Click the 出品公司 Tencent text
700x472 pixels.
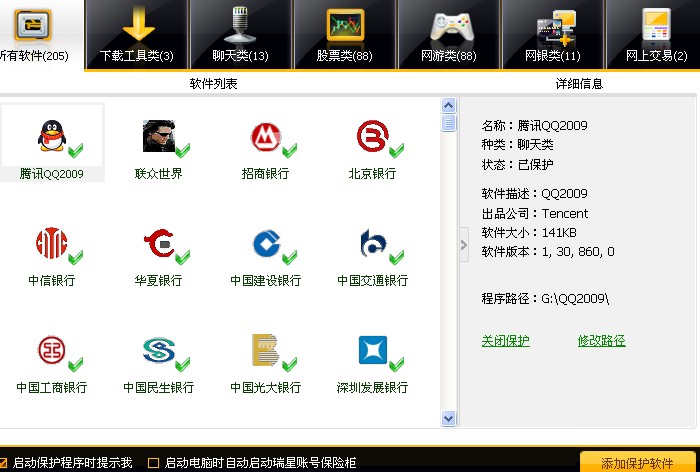coord(535,213)
